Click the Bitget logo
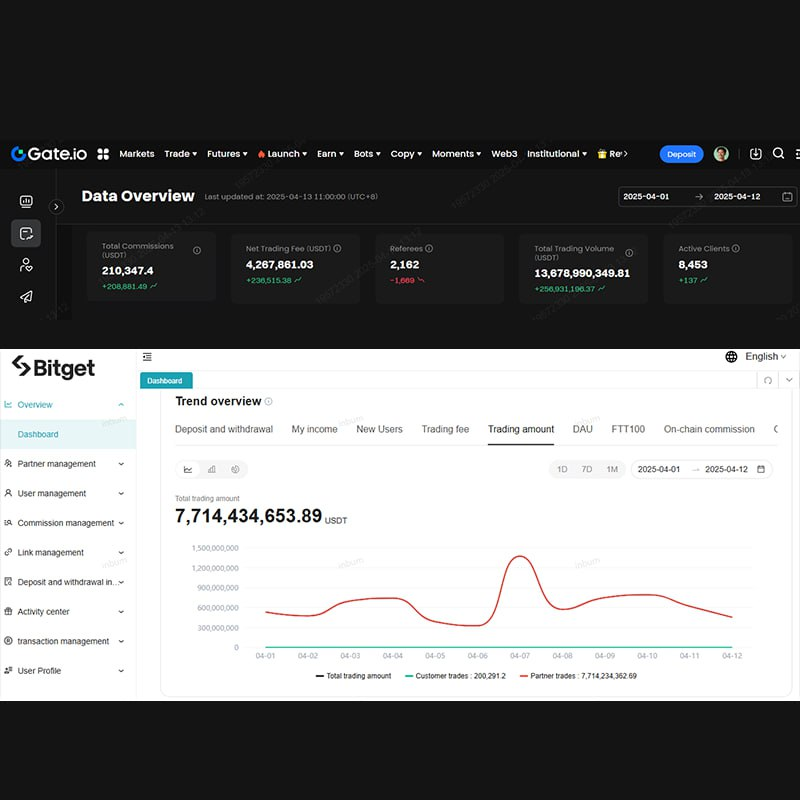Image resolution: width=800 pixels, height=800 pixels. pos(53,367)
